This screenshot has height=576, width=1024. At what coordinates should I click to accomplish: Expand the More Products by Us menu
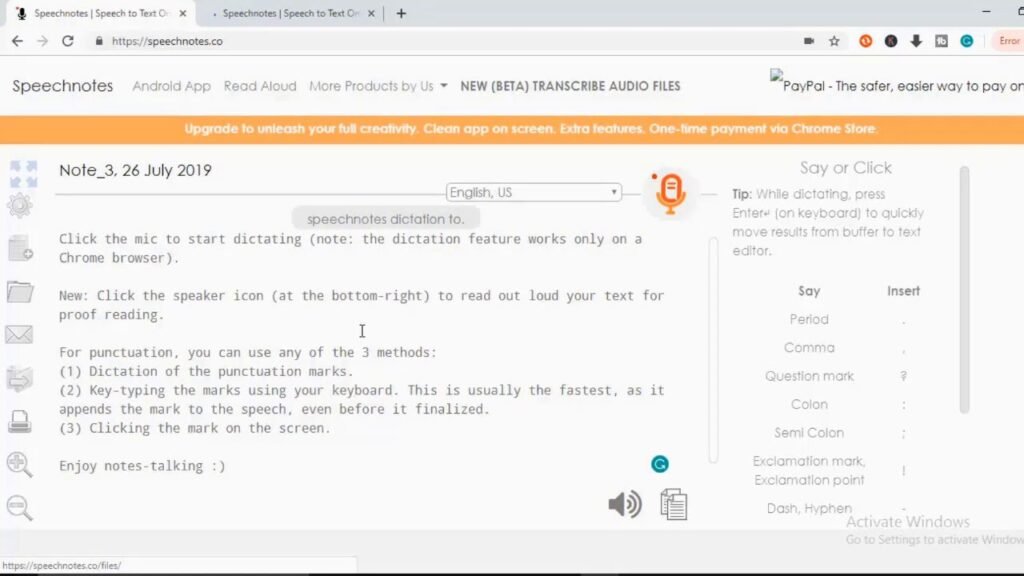(378, 86)
